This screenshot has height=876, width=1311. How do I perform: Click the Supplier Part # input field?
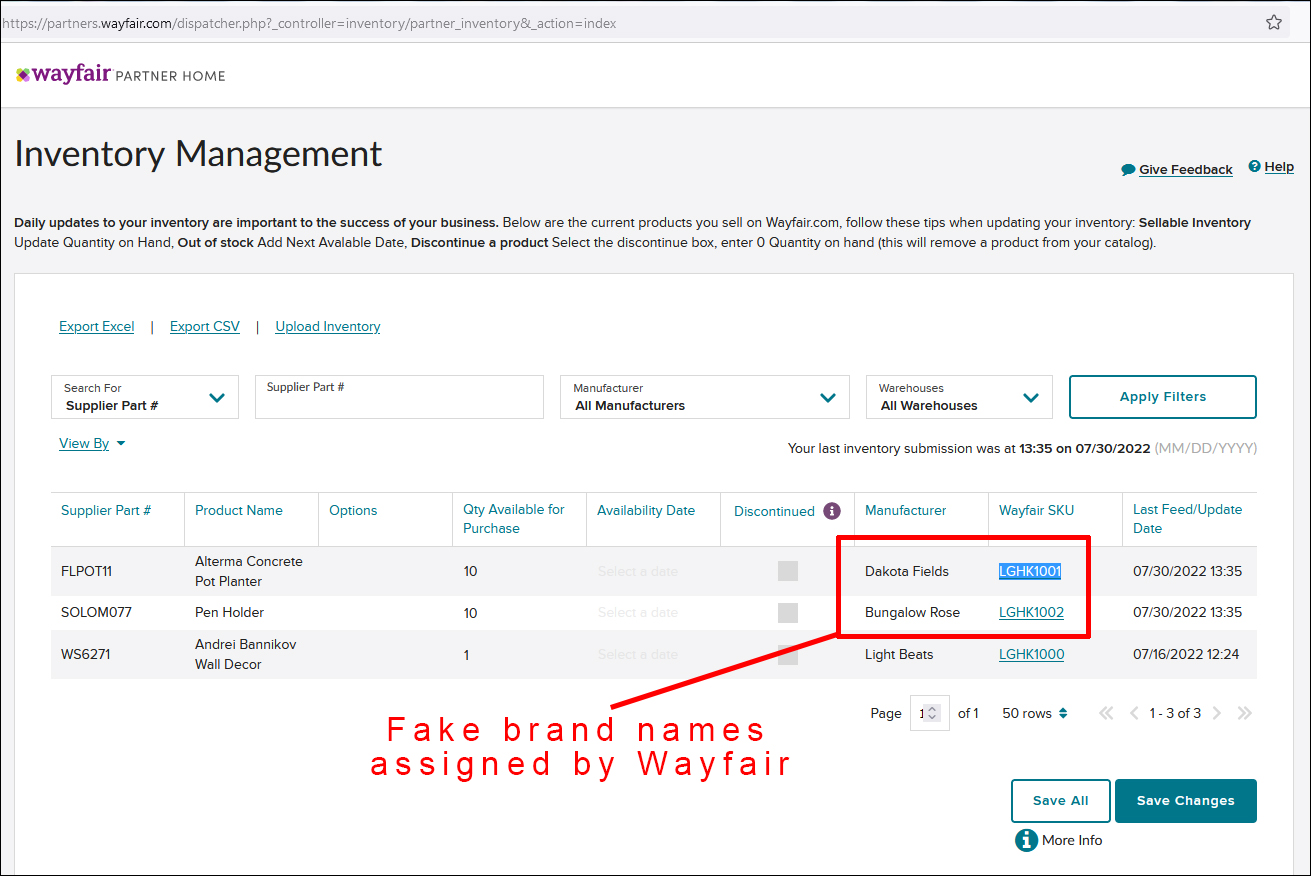[x=398, y=397]
